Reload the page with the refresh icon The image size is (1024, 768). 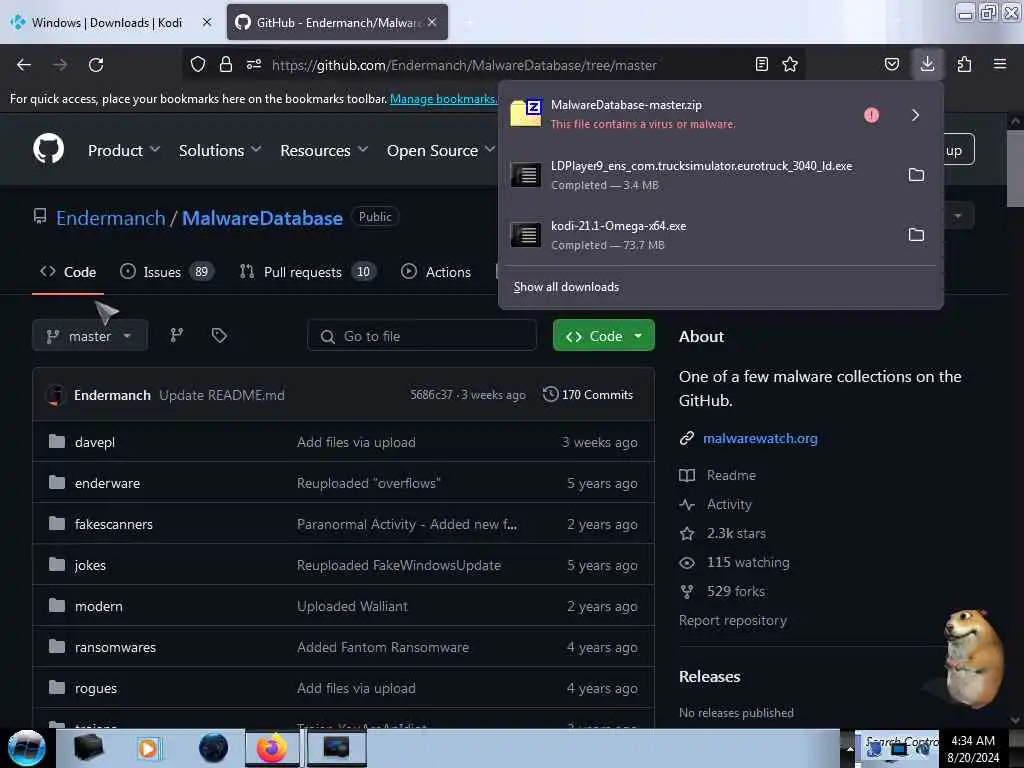pos(96,65)
